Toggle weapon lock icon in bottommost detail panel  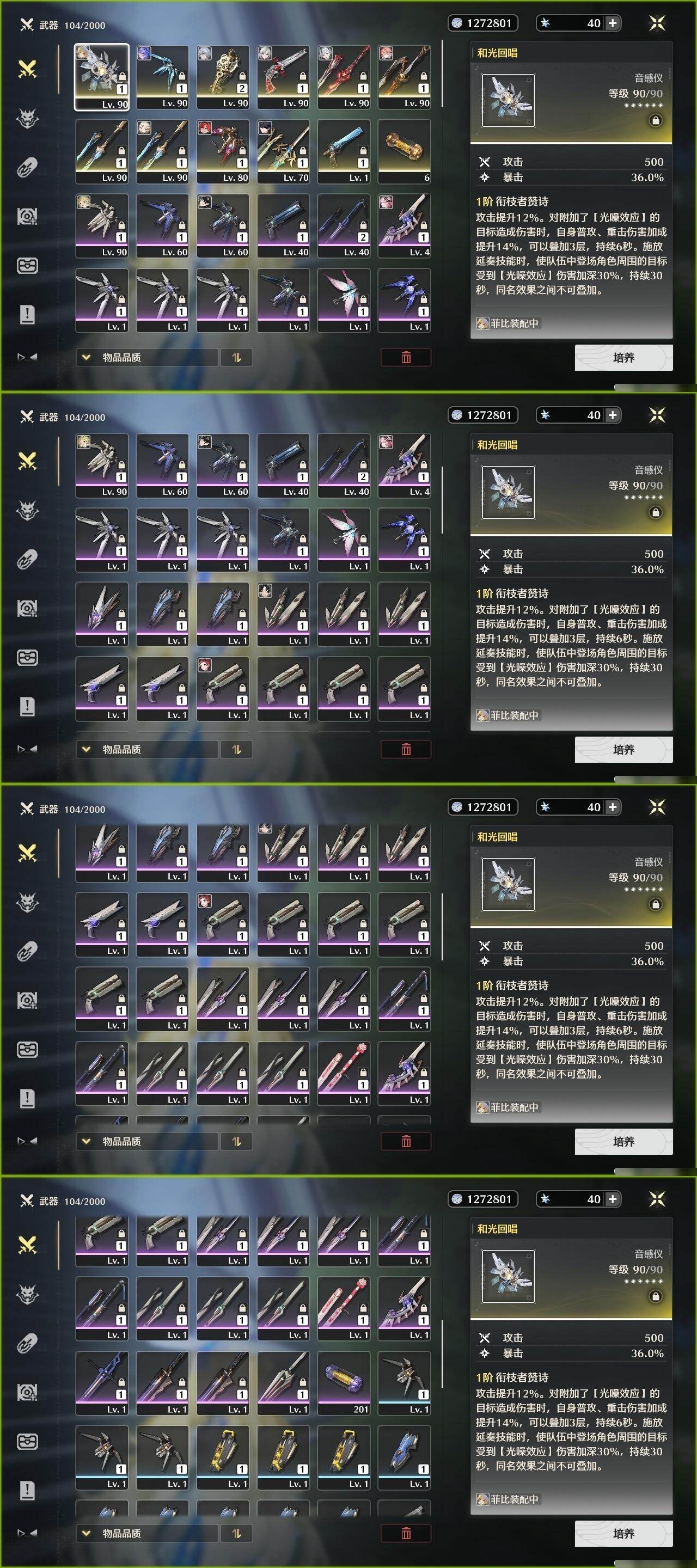656,1296
